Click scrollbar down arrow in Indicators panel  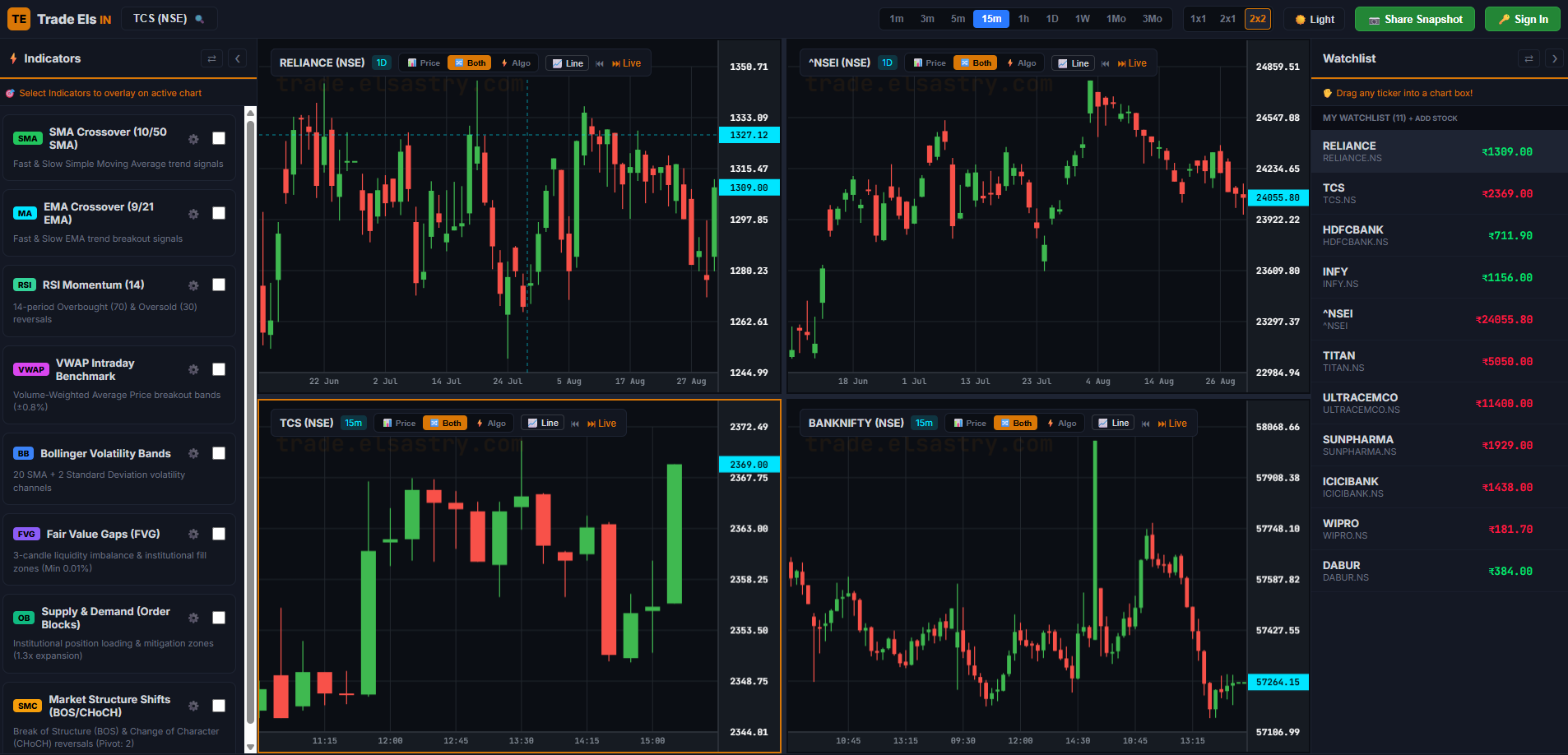point(251,747)
